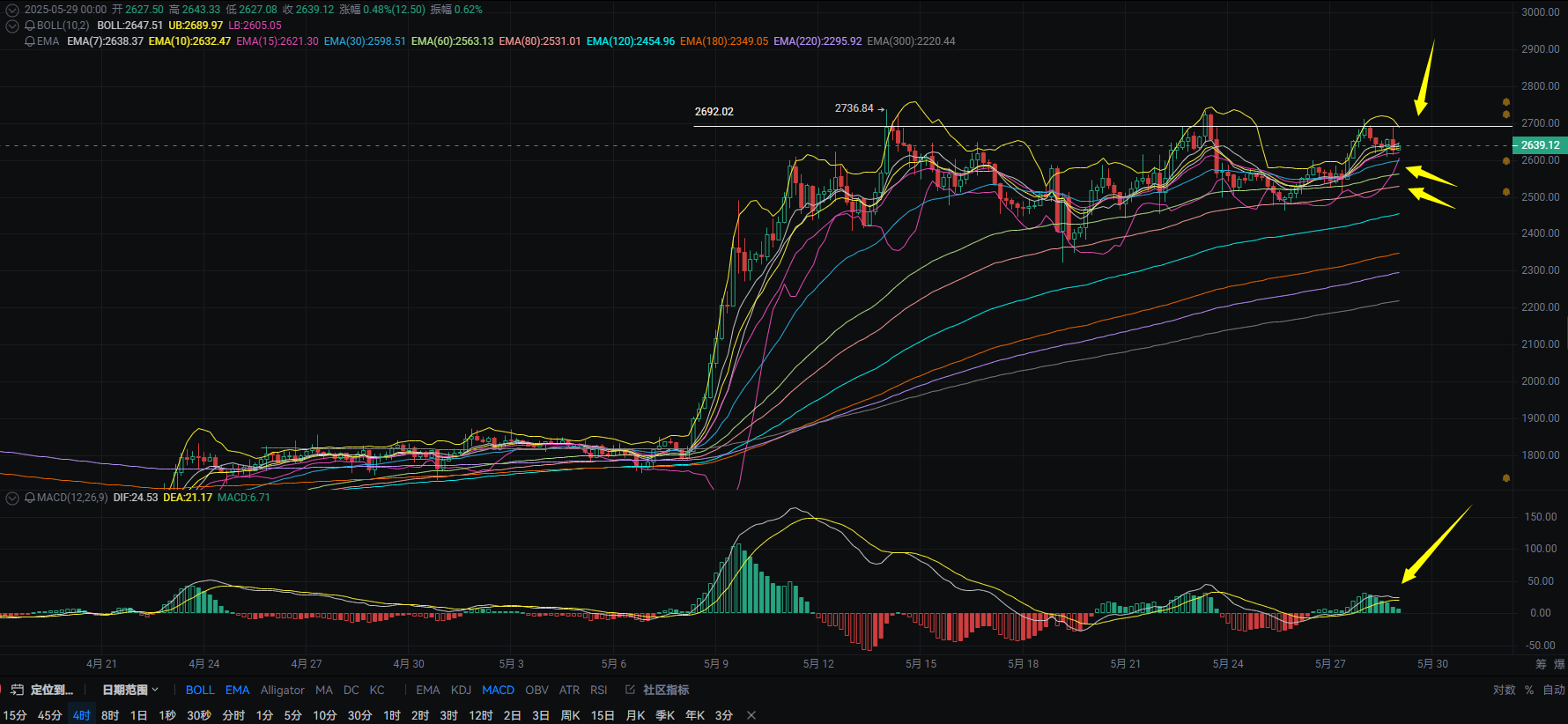
Task: Switch to the 1分 timeframe
Action: (264, 715)
